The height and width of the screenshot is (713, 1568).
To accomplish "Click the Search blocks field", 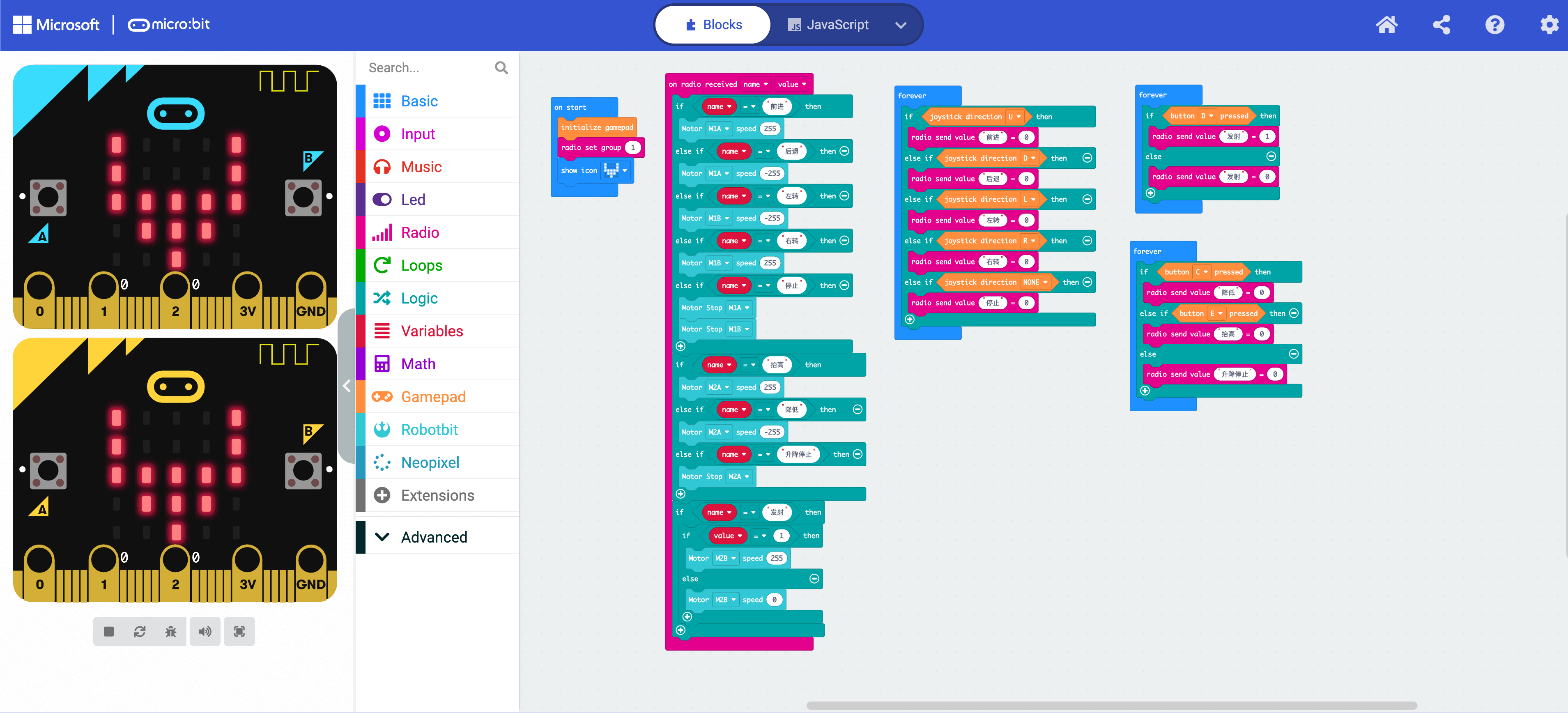I will coord(429,68).
